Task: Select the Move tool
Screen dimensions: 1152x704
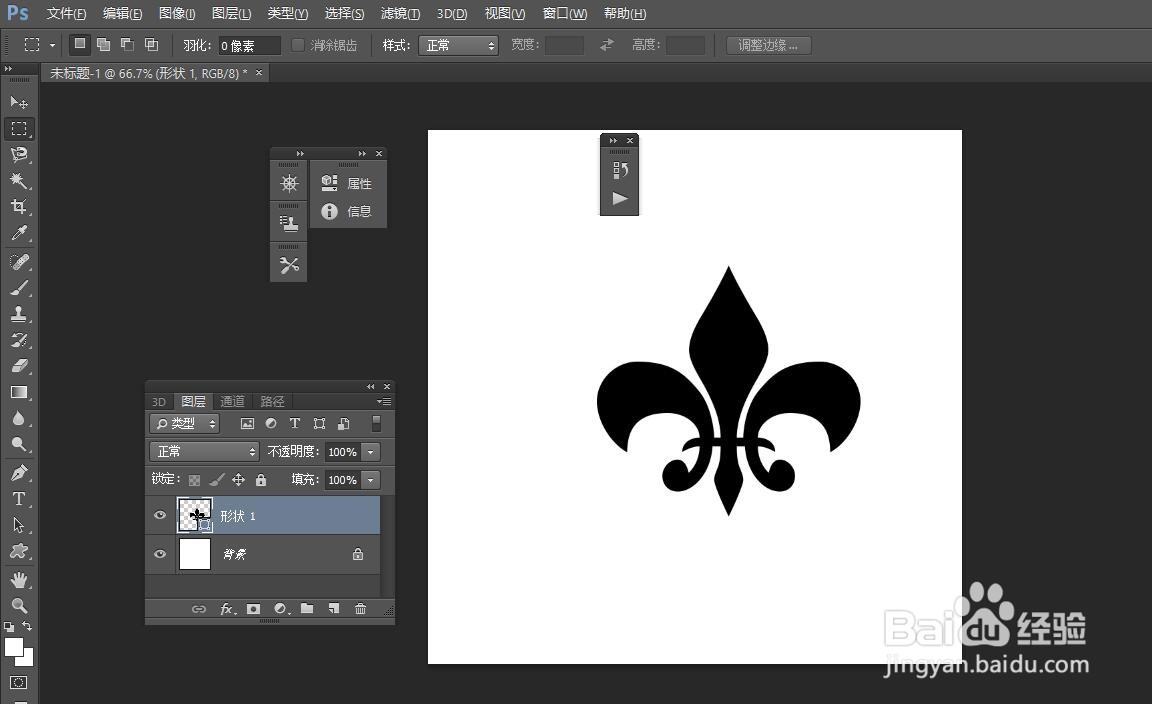Action: coord(19,102)
